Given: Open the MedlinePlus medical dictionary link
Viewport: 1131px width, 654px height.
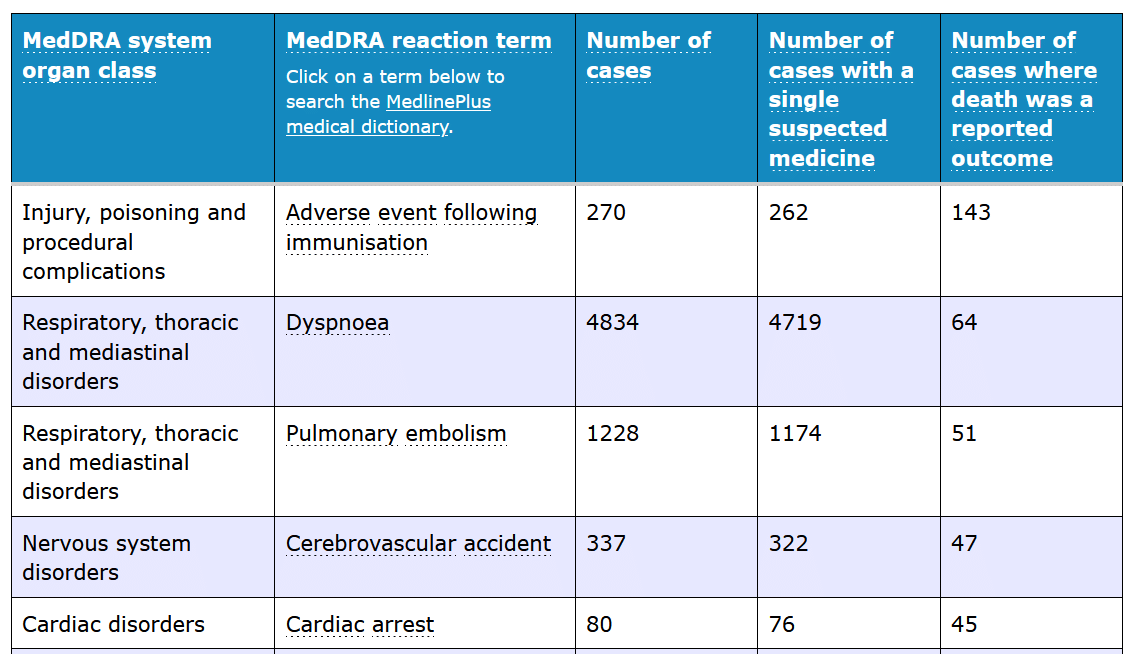Looking at the screenshot, I should [x=388, y=114].
